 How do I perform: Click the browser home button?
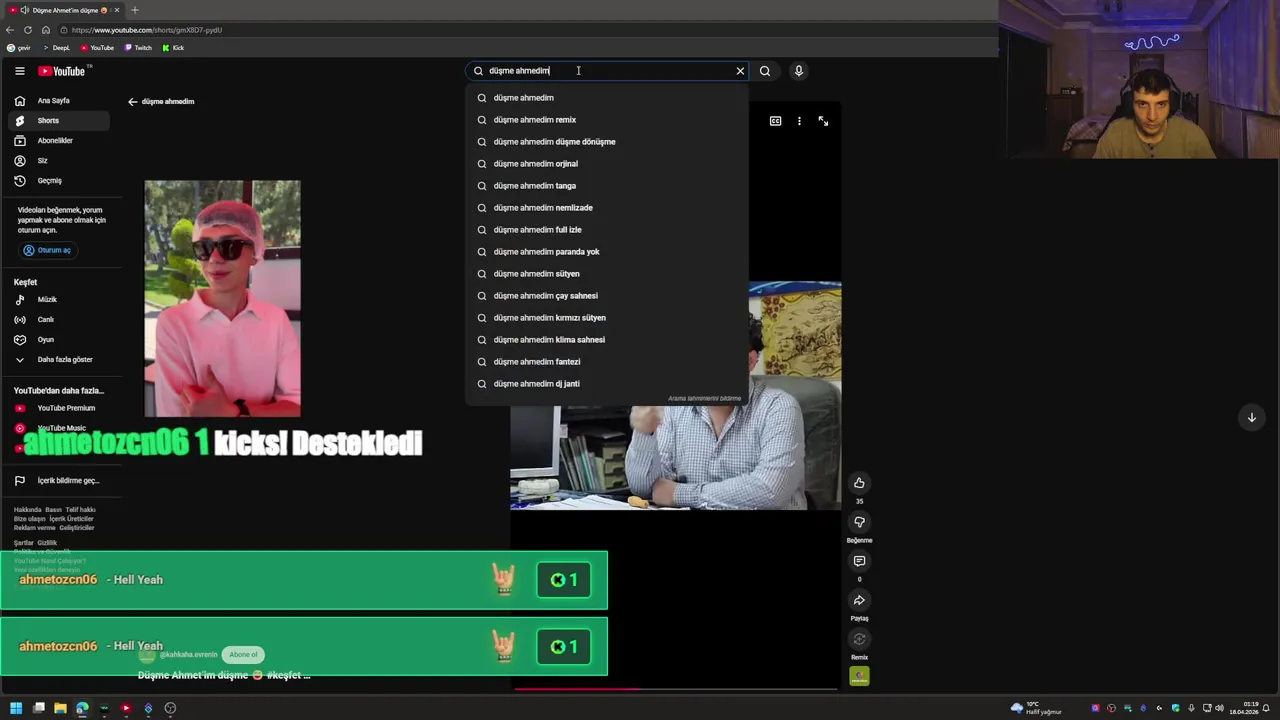coord(45,30)
